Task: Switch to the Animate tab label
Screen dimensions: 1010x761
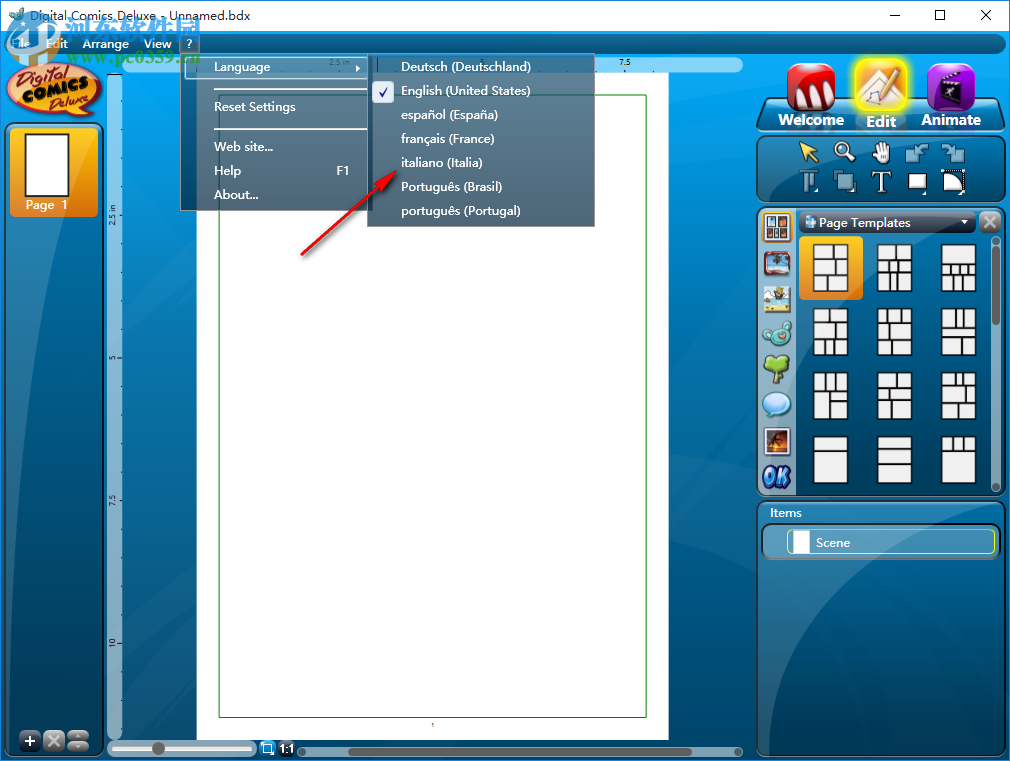Action: (x=951, y=120)
